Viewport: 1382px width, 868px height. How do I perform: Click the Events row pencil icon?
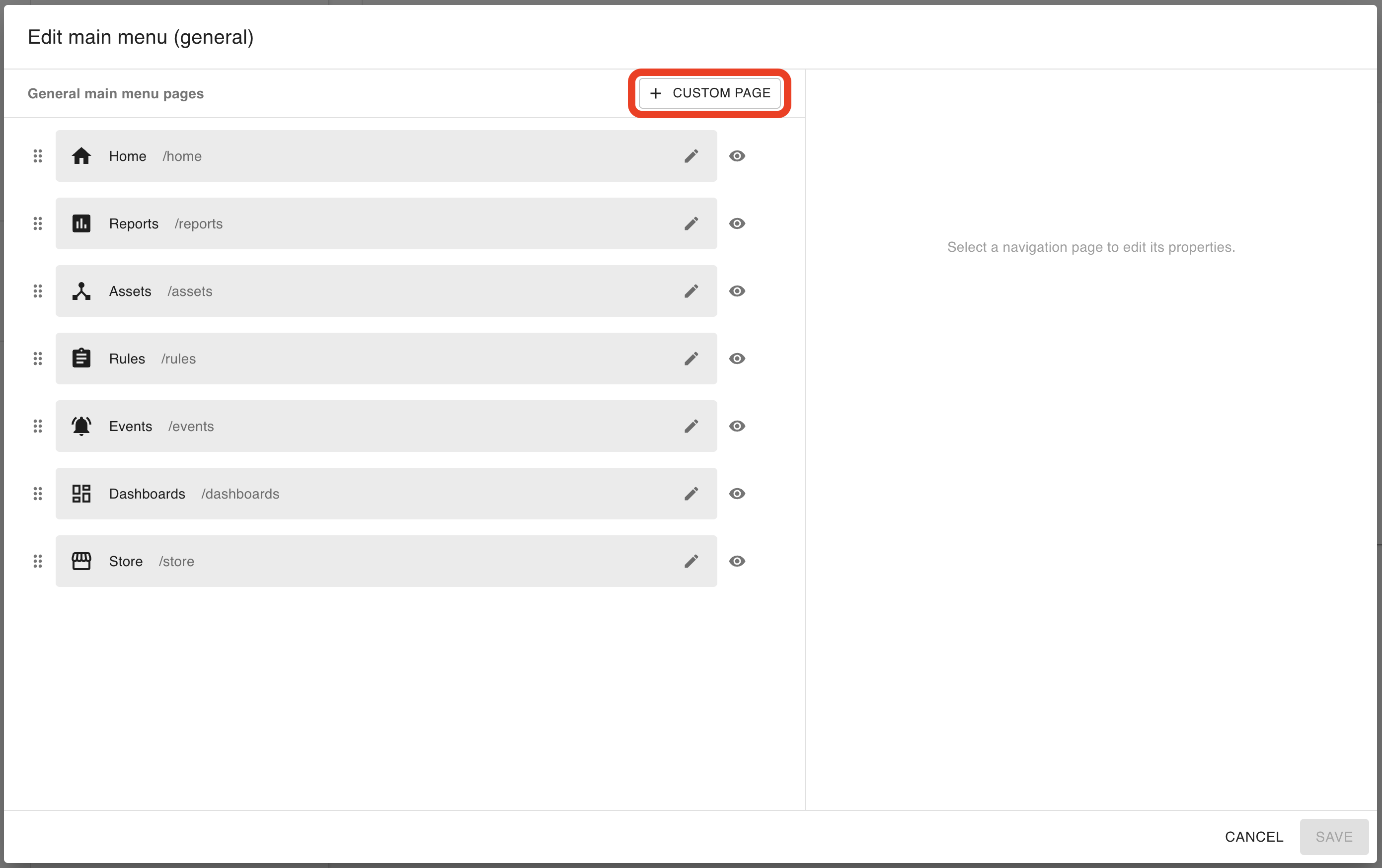[691, 426]
